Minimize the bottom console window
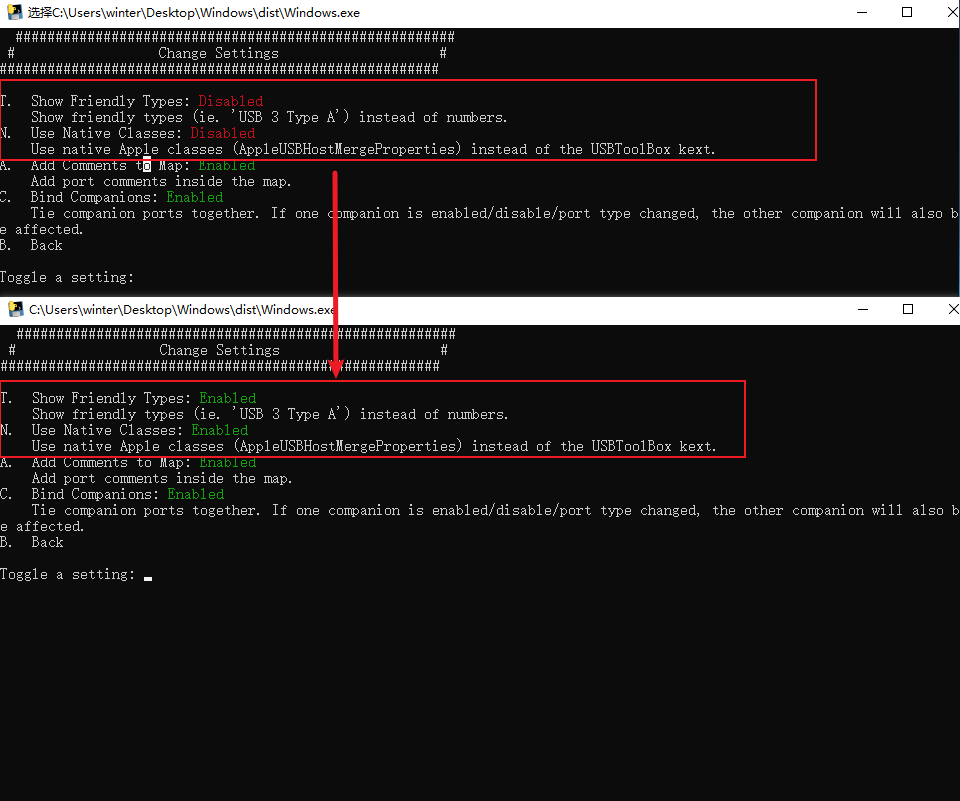The height and width of the screenshot is (801, 960). (864, 310)
